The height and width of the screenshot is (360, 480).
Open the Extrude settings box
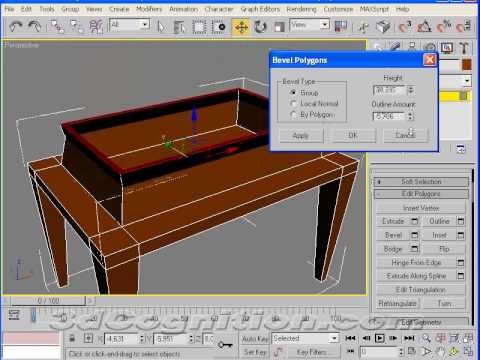point(414,221)
